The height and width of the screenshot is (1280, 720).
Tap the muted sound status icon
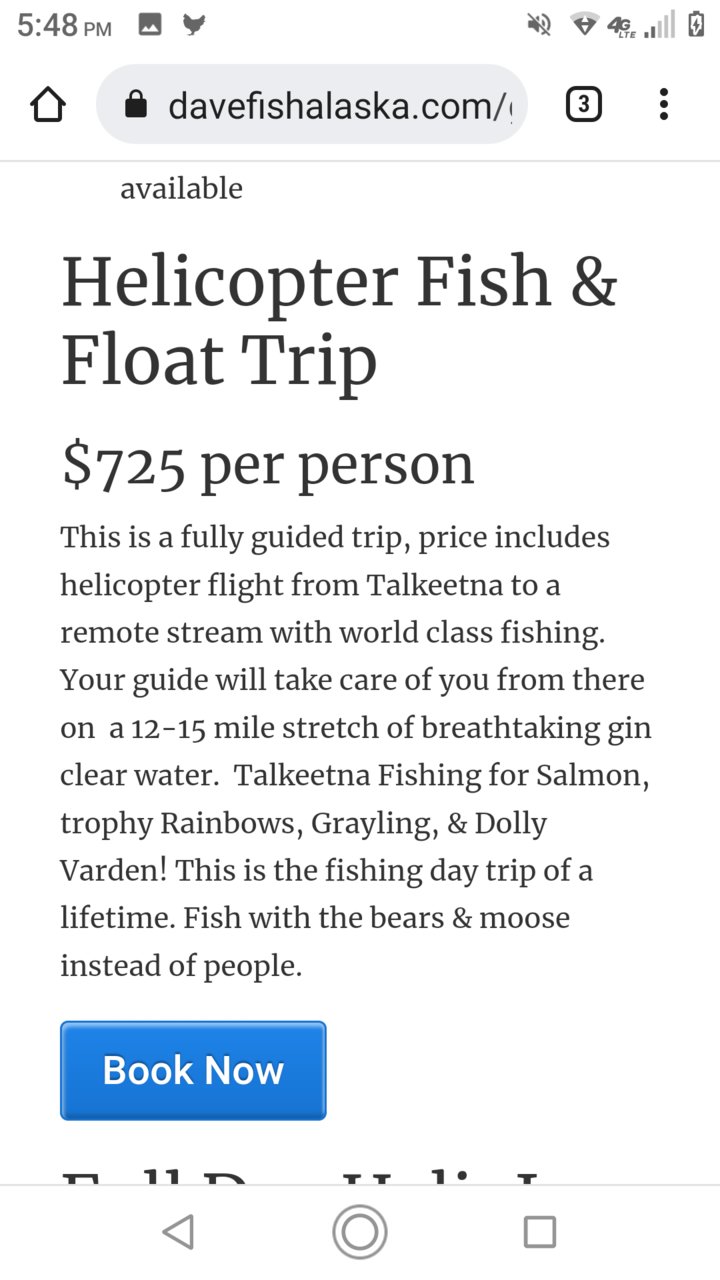pos(539,25)
